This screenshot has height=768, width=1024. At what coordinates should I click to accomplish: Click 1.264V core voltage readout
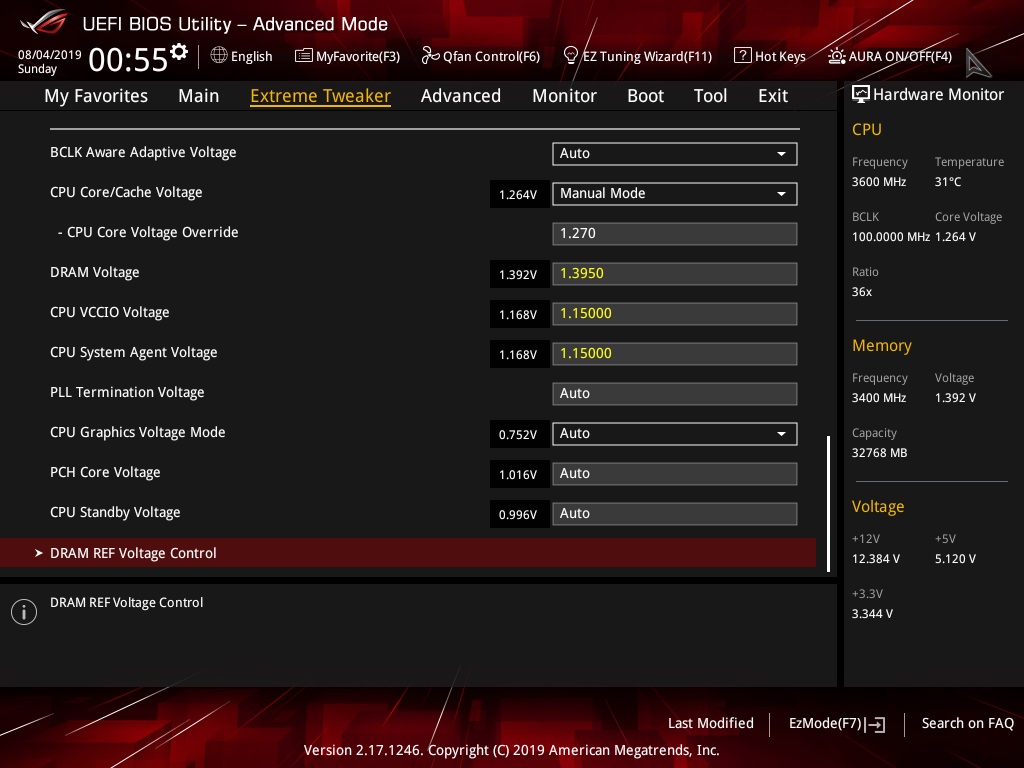[518, 195]
